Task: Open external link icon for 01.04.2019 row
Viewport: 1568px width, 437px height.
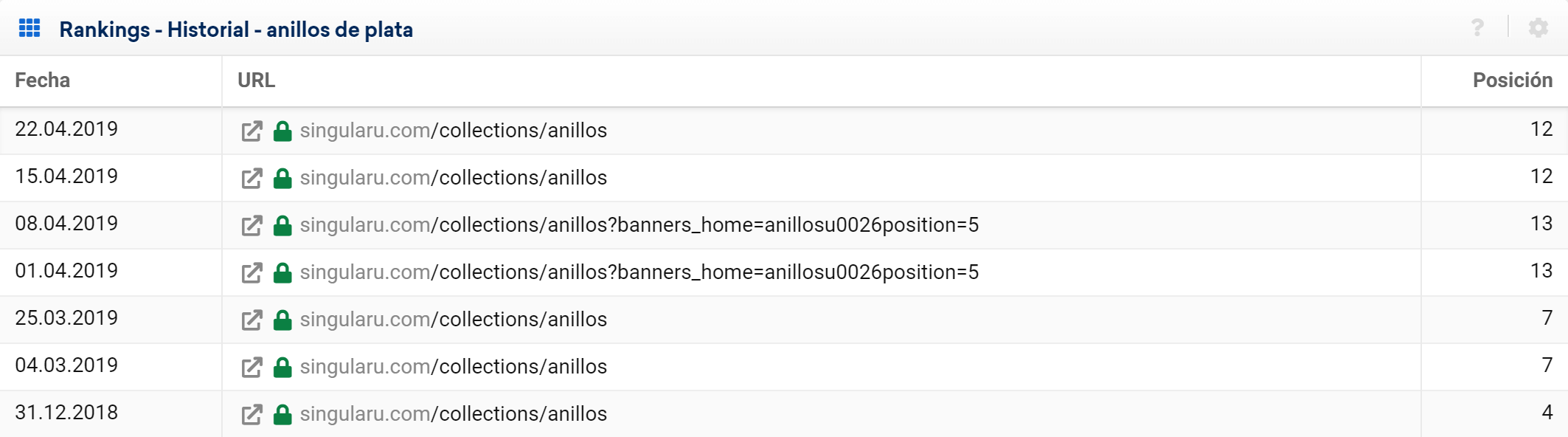Action: point(251,273)
